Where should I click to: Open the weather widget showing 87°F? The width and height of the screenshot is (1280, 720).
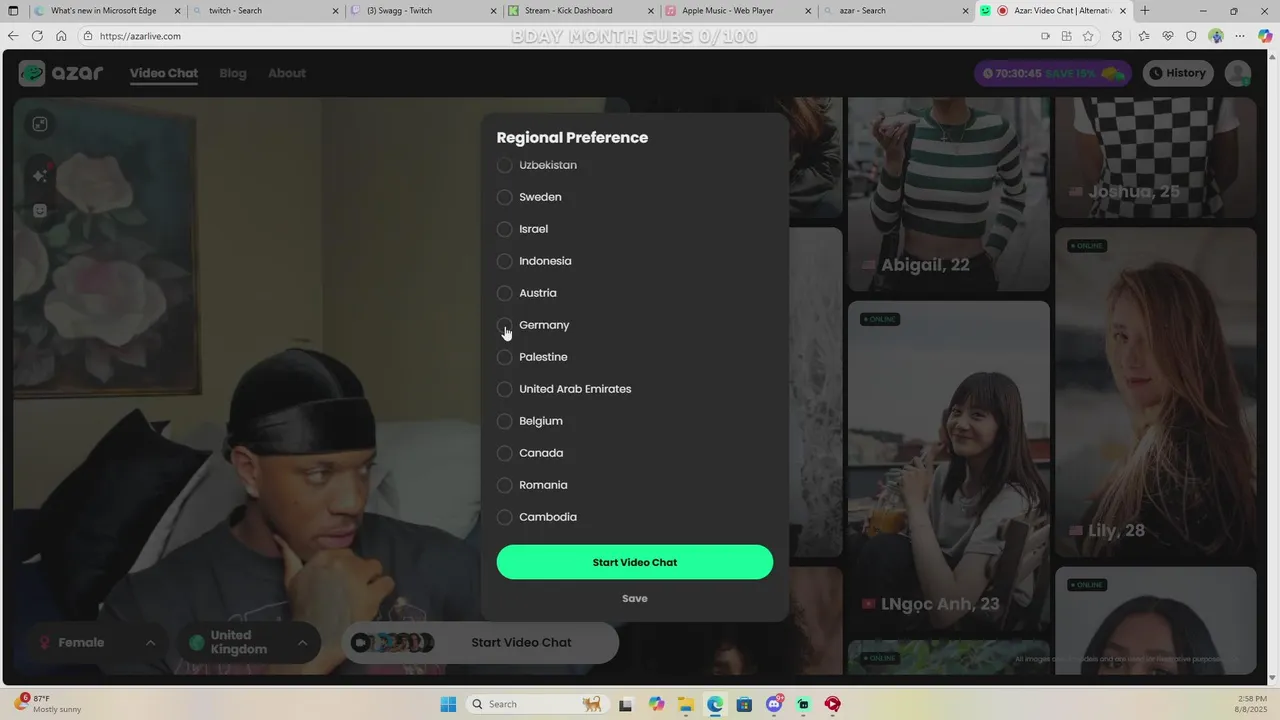48,704
